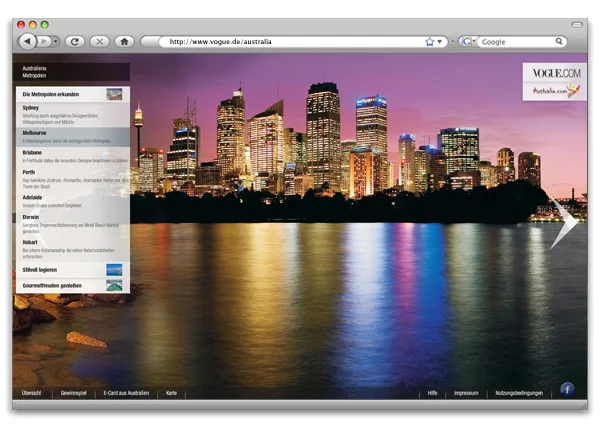The image size is (600, 430).
Task: Reload the page with the refresh icon
Action: (x=74, y=41)
